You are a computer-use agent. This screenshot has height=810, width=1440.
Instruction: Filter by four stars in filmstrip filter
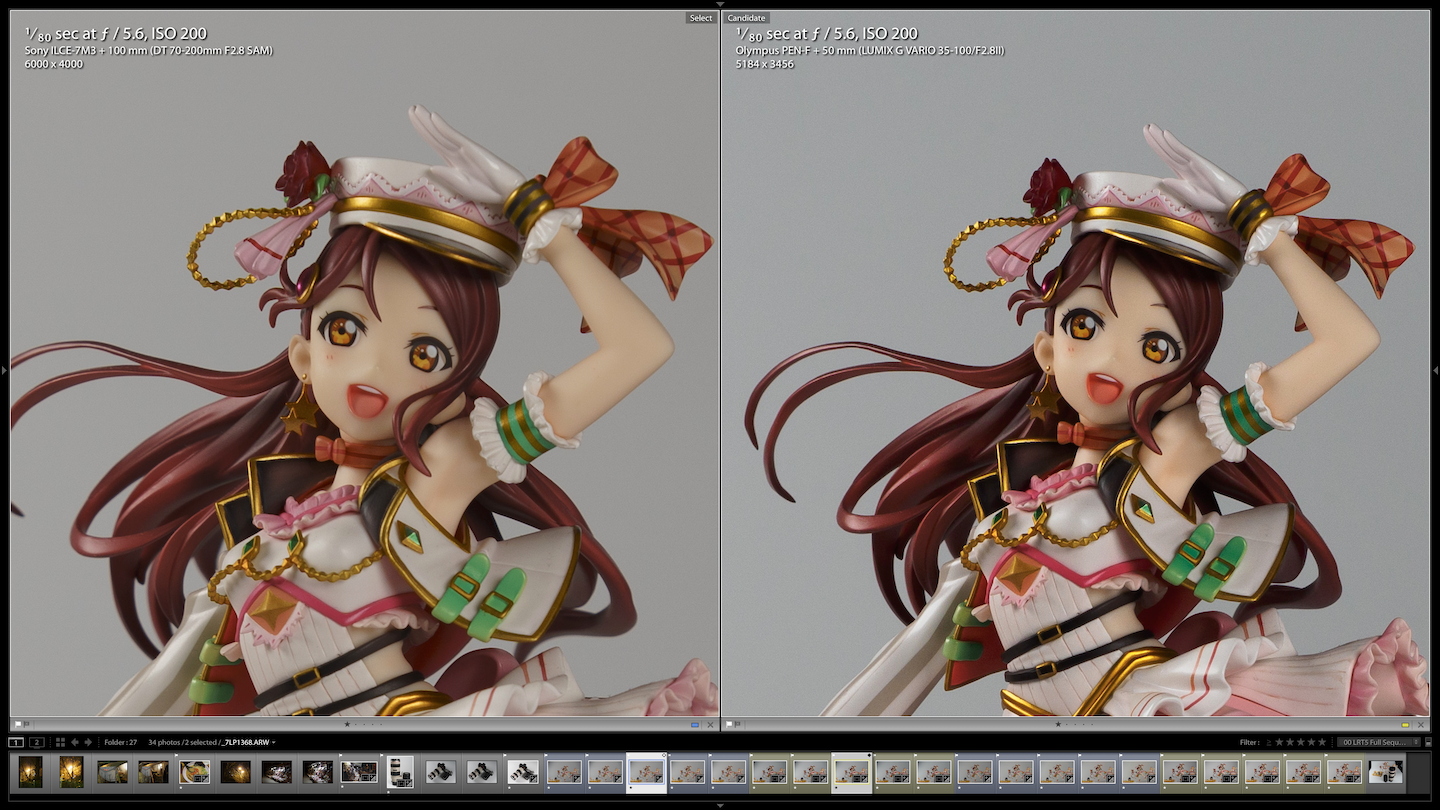click(x=1312, y=742)
